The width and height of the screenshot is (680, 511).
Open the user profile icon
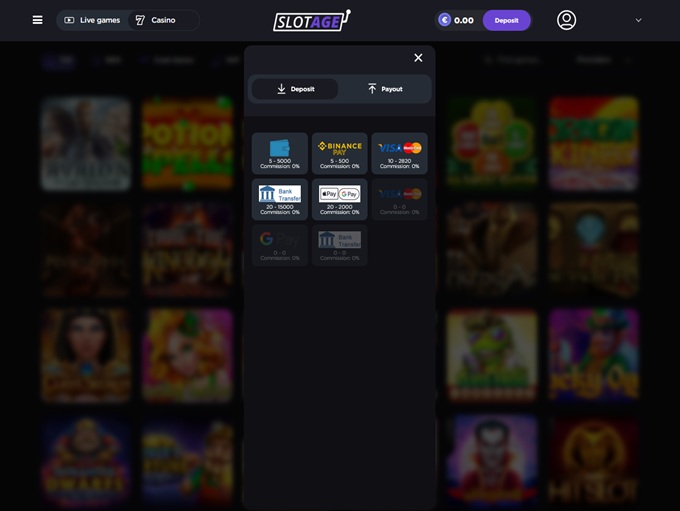(566, 20)
